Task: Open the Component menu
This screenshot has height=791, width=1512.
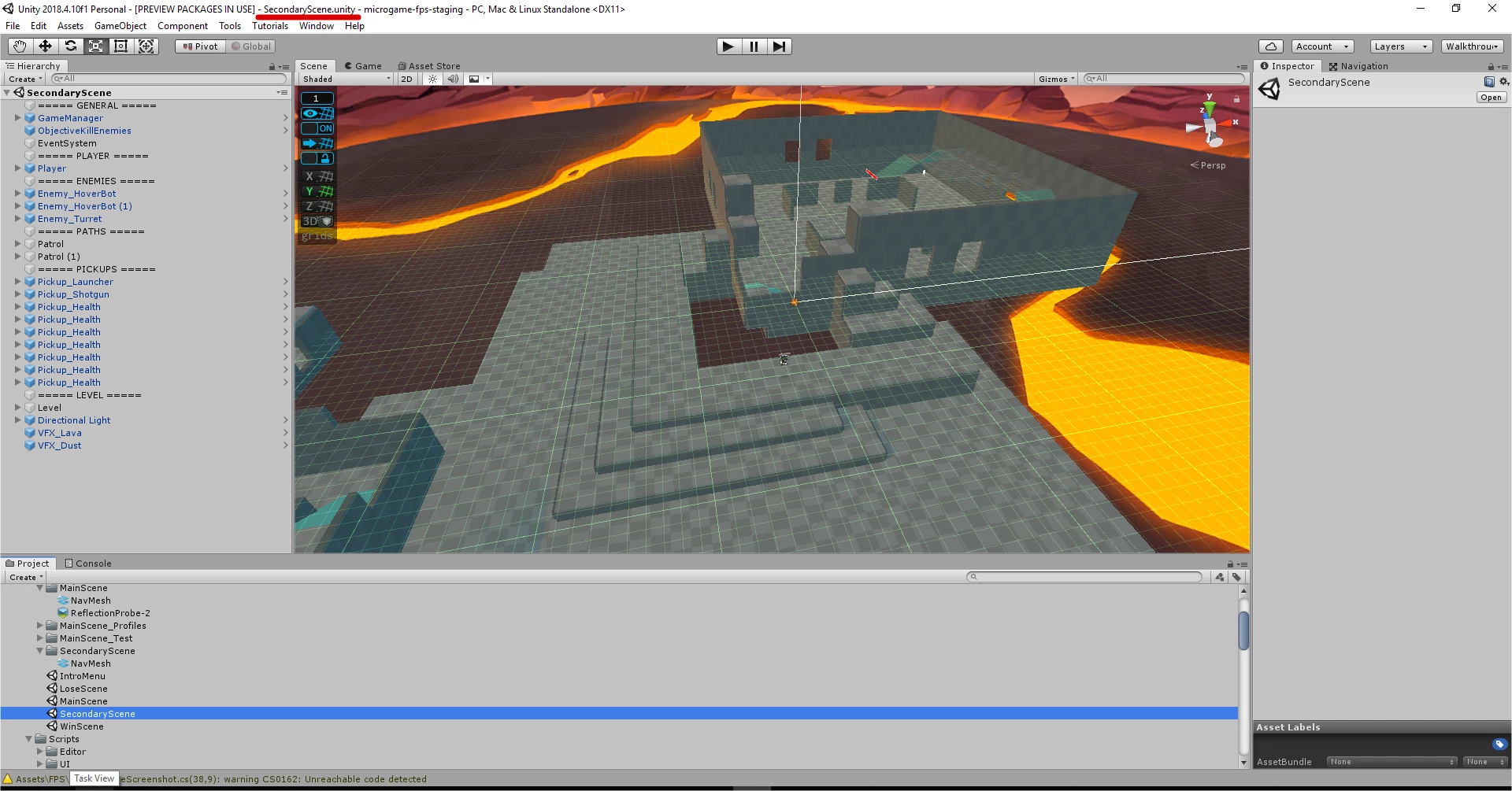Action: [183, 26]
